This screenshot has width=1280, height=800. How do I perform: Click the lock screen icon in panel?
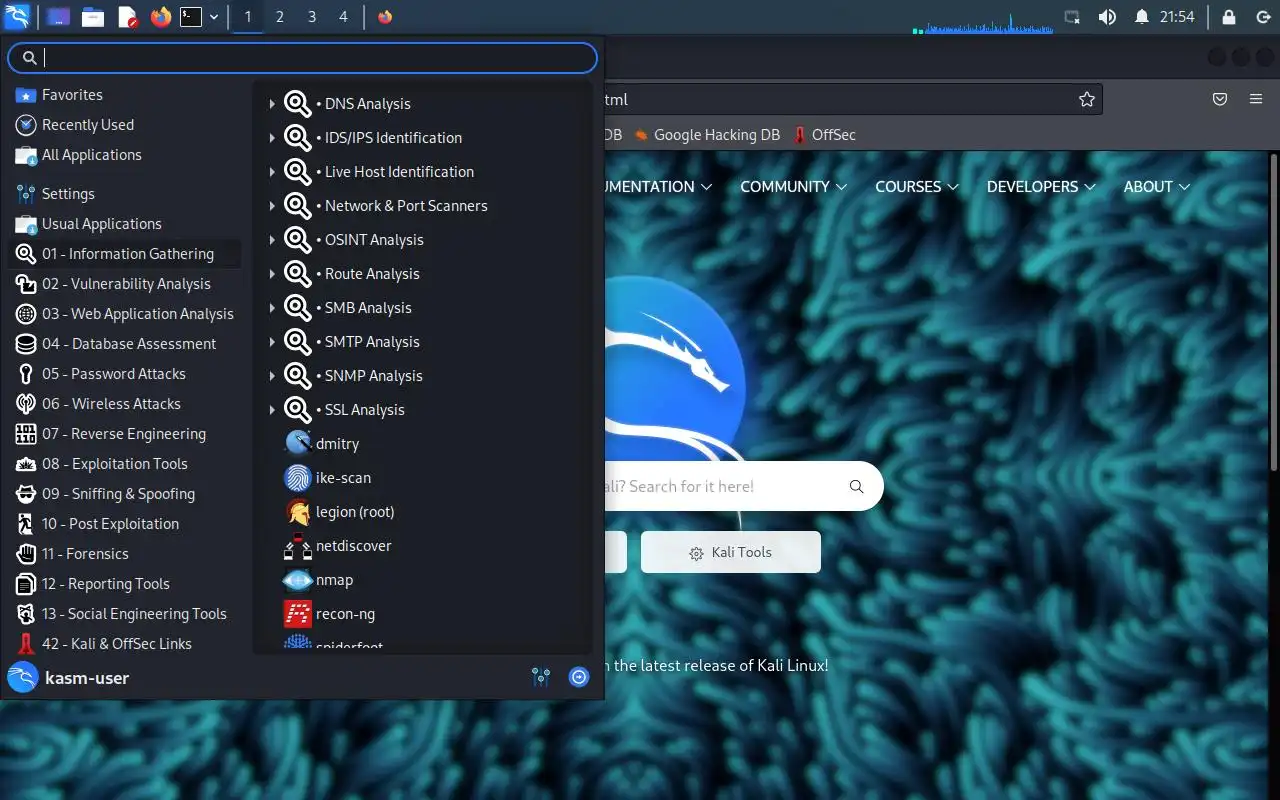pos(1229,17)
